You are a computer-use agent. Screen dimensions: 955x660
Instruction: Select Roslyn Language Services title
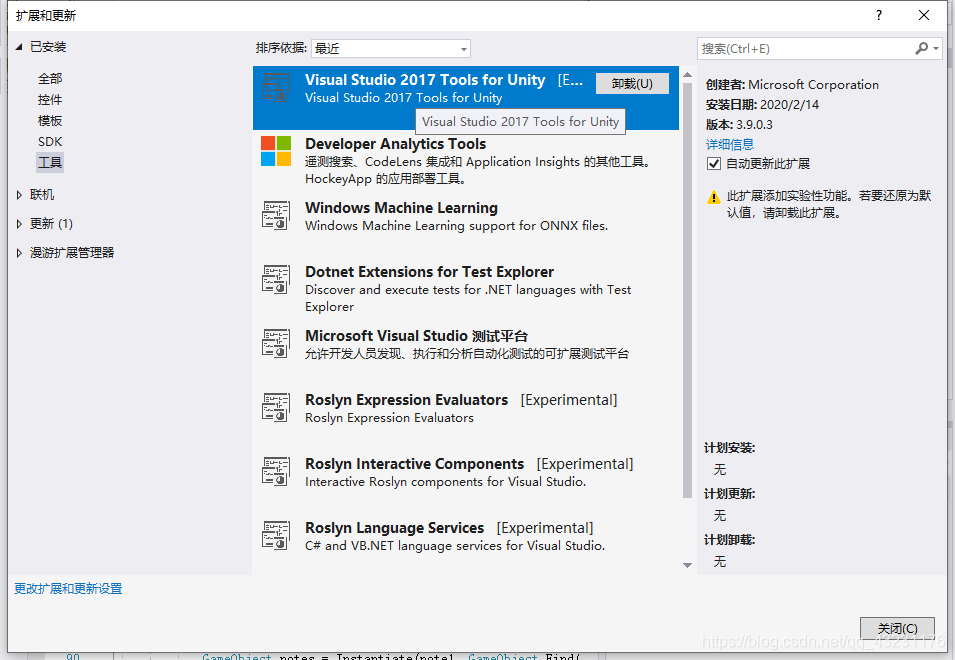click(394, 527)
